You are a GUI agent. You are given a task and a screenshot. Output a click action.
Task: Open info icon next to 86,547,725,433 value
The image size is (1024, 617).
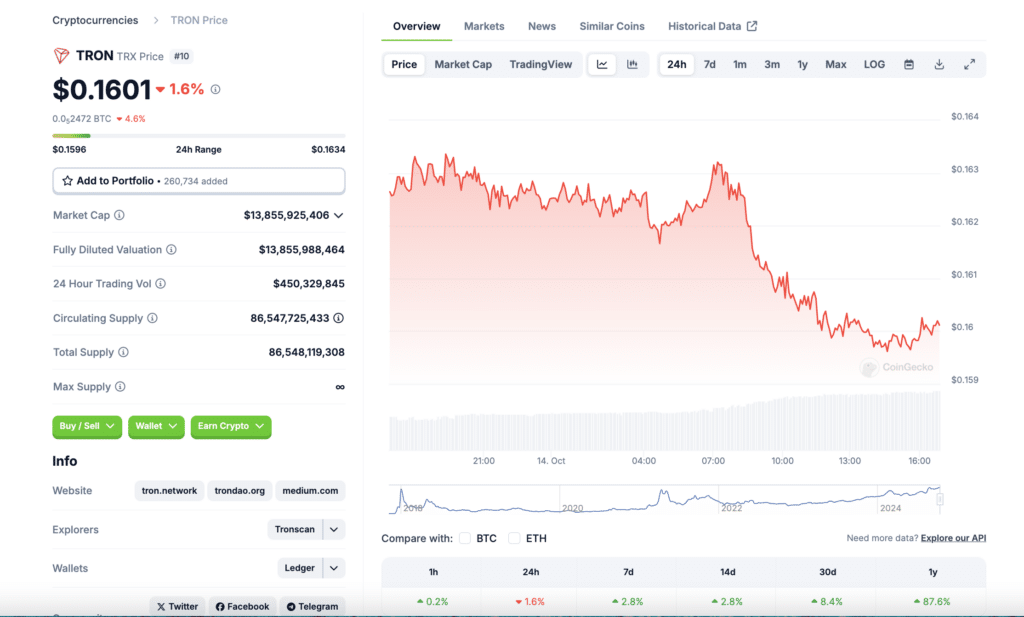pyautogui.click(x=338, y=318)
